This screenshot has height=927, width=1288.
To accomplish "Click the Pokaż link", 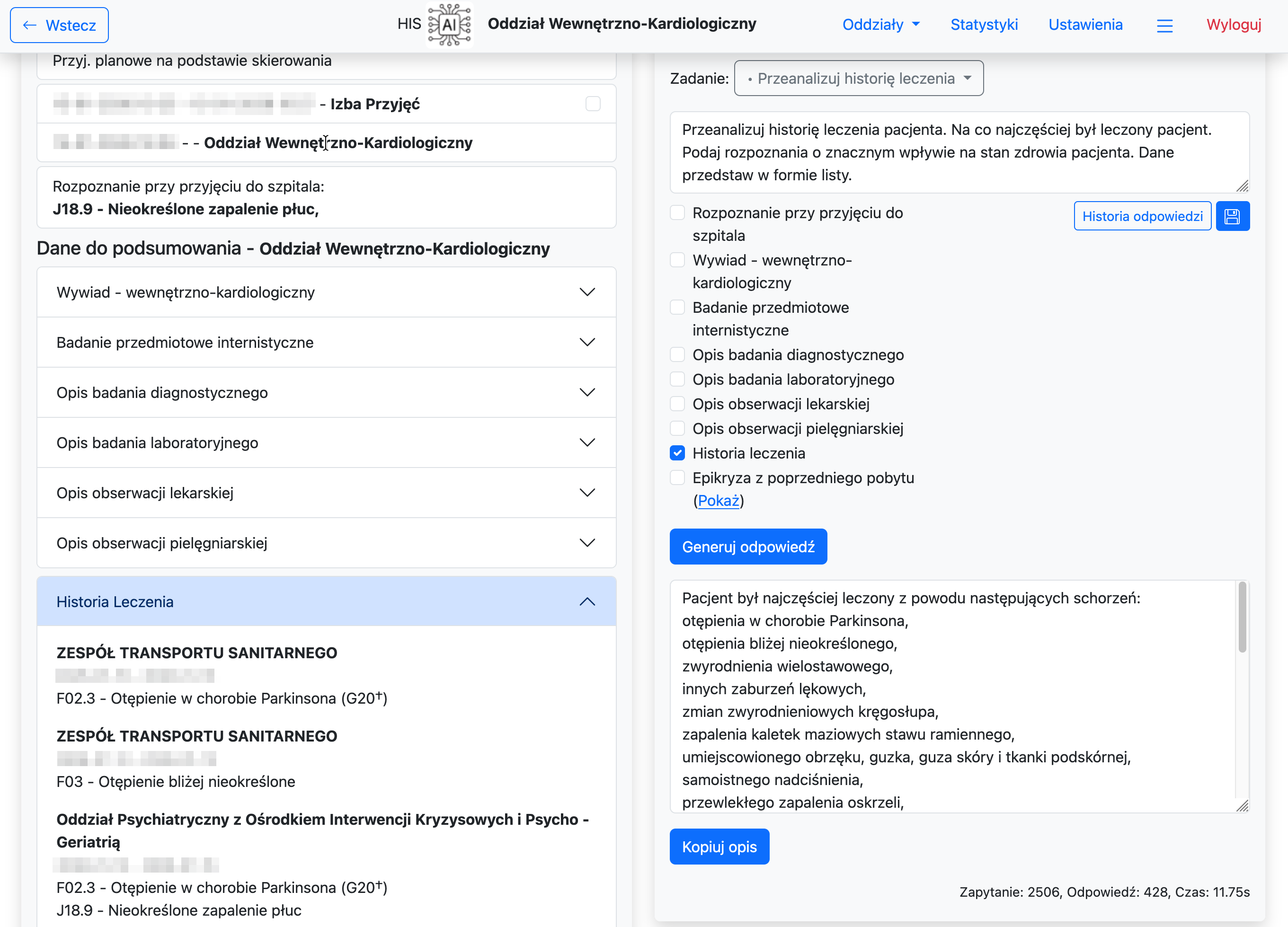I will pyautogui.click(x=719, y=501).
